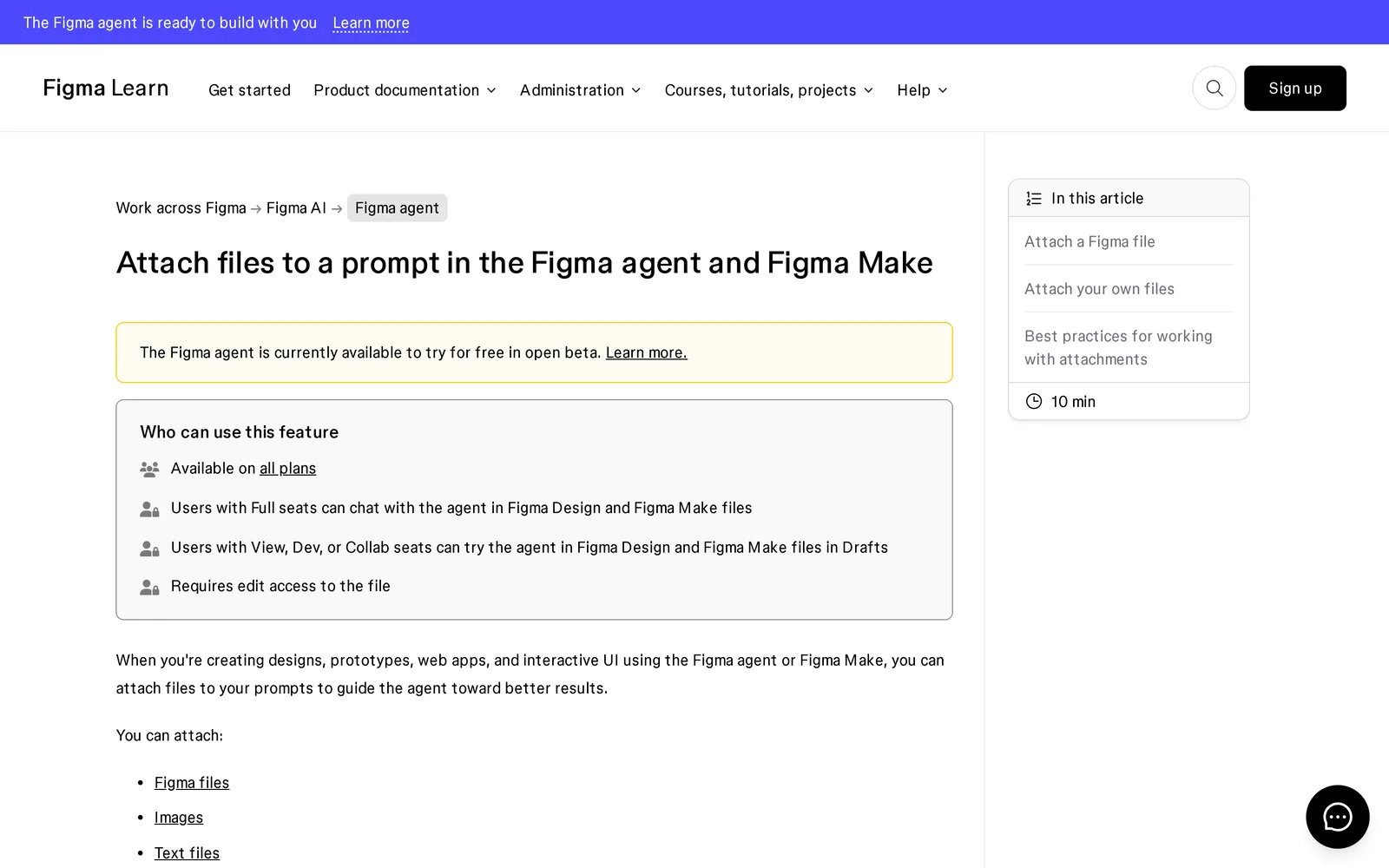The image size is (1389, 868).
Task: Open the chat support bubble
Action: [x=1337, y=817]
